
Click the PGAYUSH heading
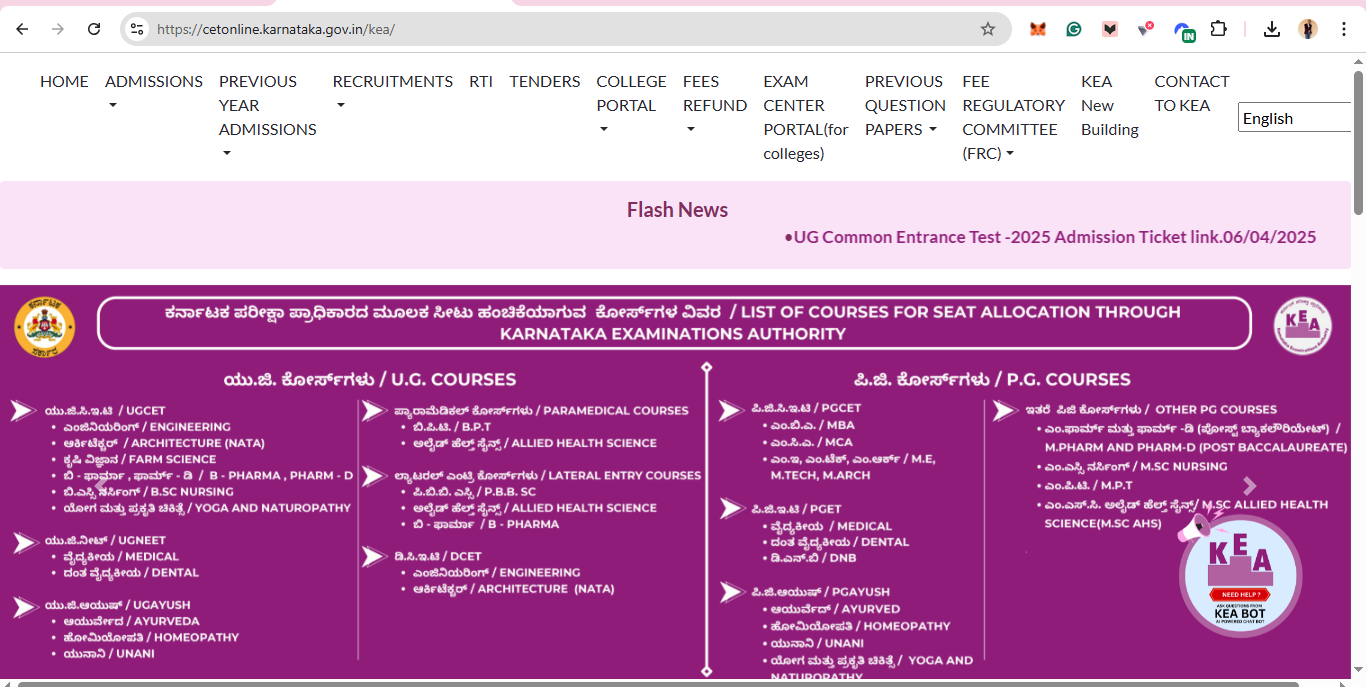click(x=820, y=592)
